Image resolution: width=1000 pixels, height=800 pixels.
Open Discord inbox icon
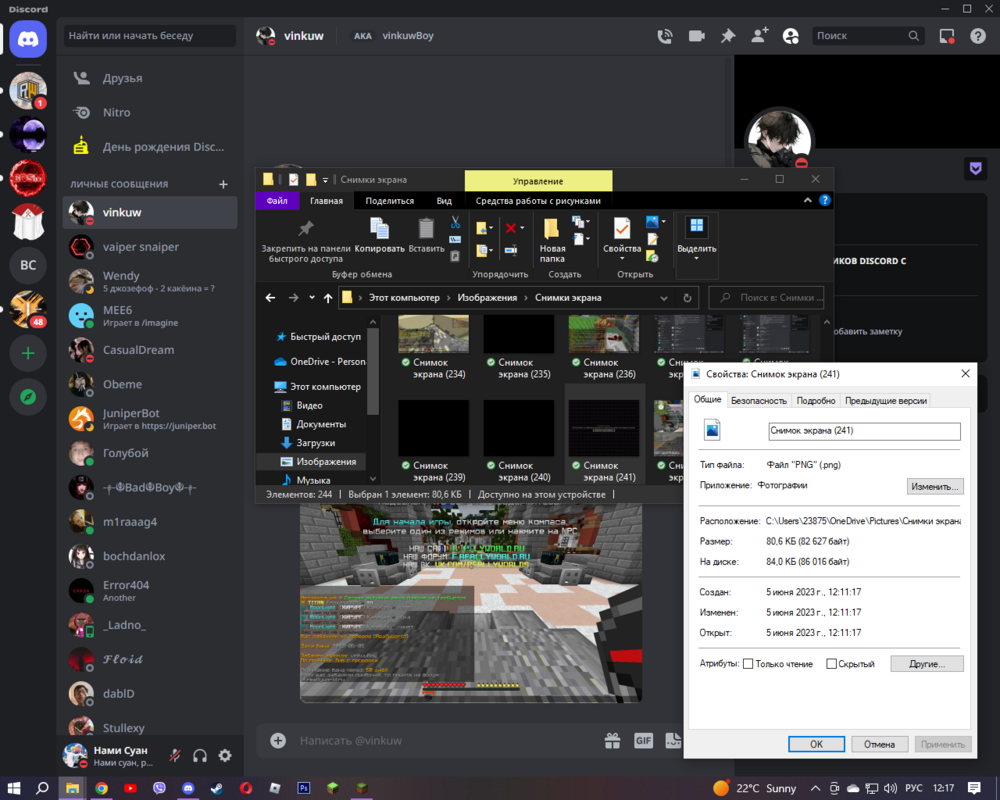pos(947,36)
